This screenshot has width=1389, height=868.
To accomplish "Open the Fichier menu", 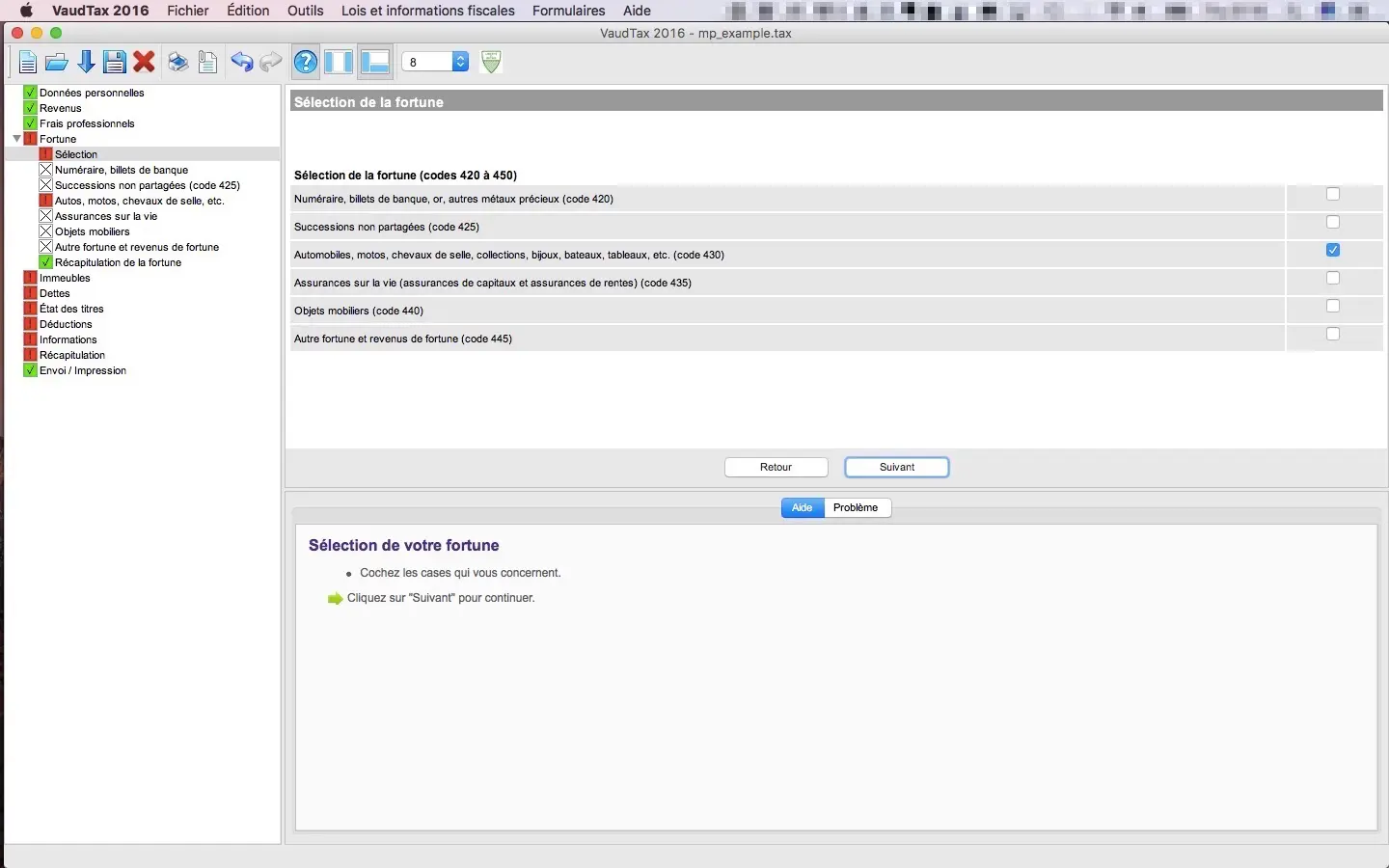I will pyautogui.click(x=188, y=11).
